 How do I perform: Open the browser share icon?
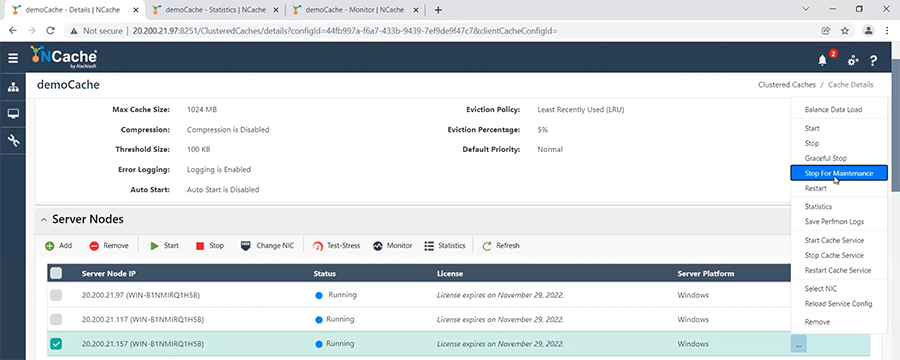coord(826,30)
